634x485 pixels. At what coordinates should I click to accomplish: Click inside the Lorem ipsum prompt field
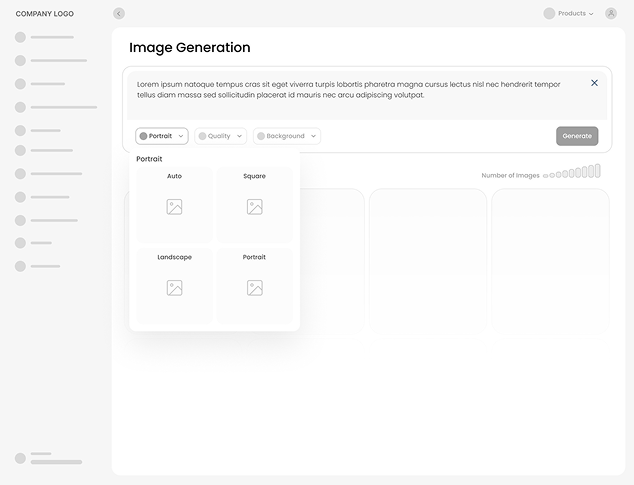point(350,90)
